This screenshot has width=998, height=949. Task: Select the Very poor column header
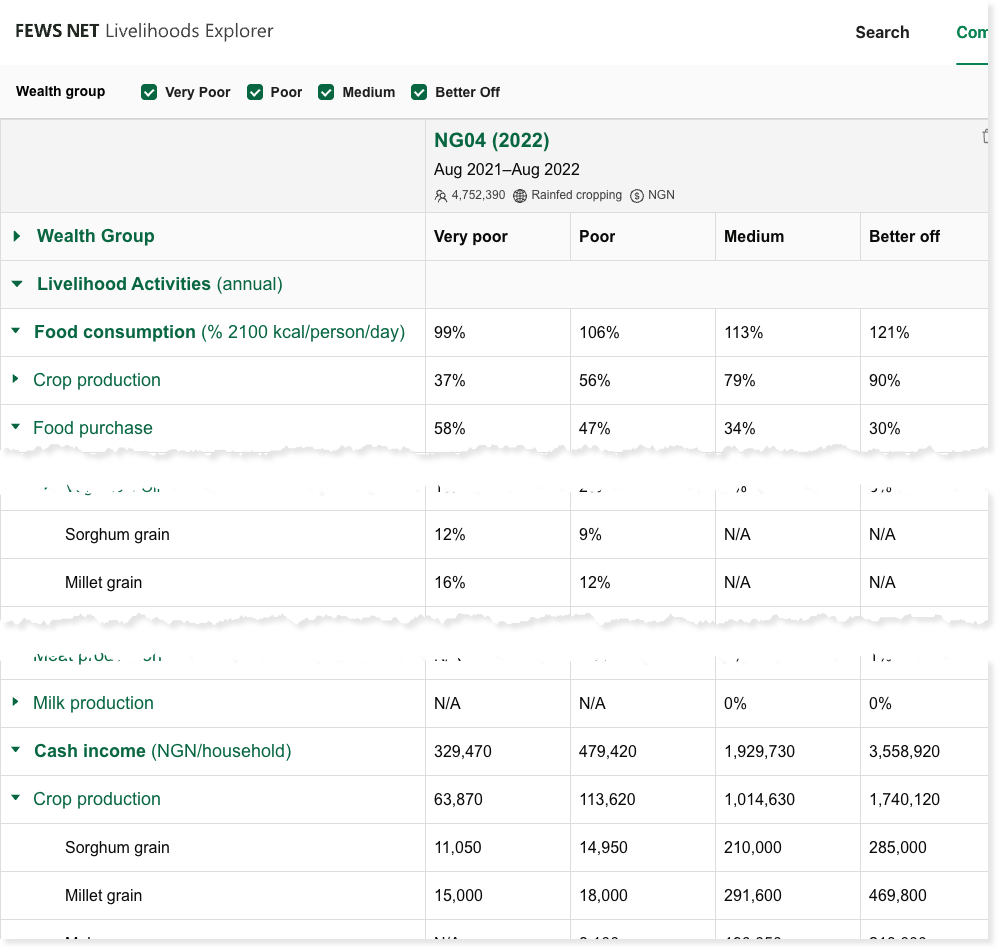coord(471,237)
